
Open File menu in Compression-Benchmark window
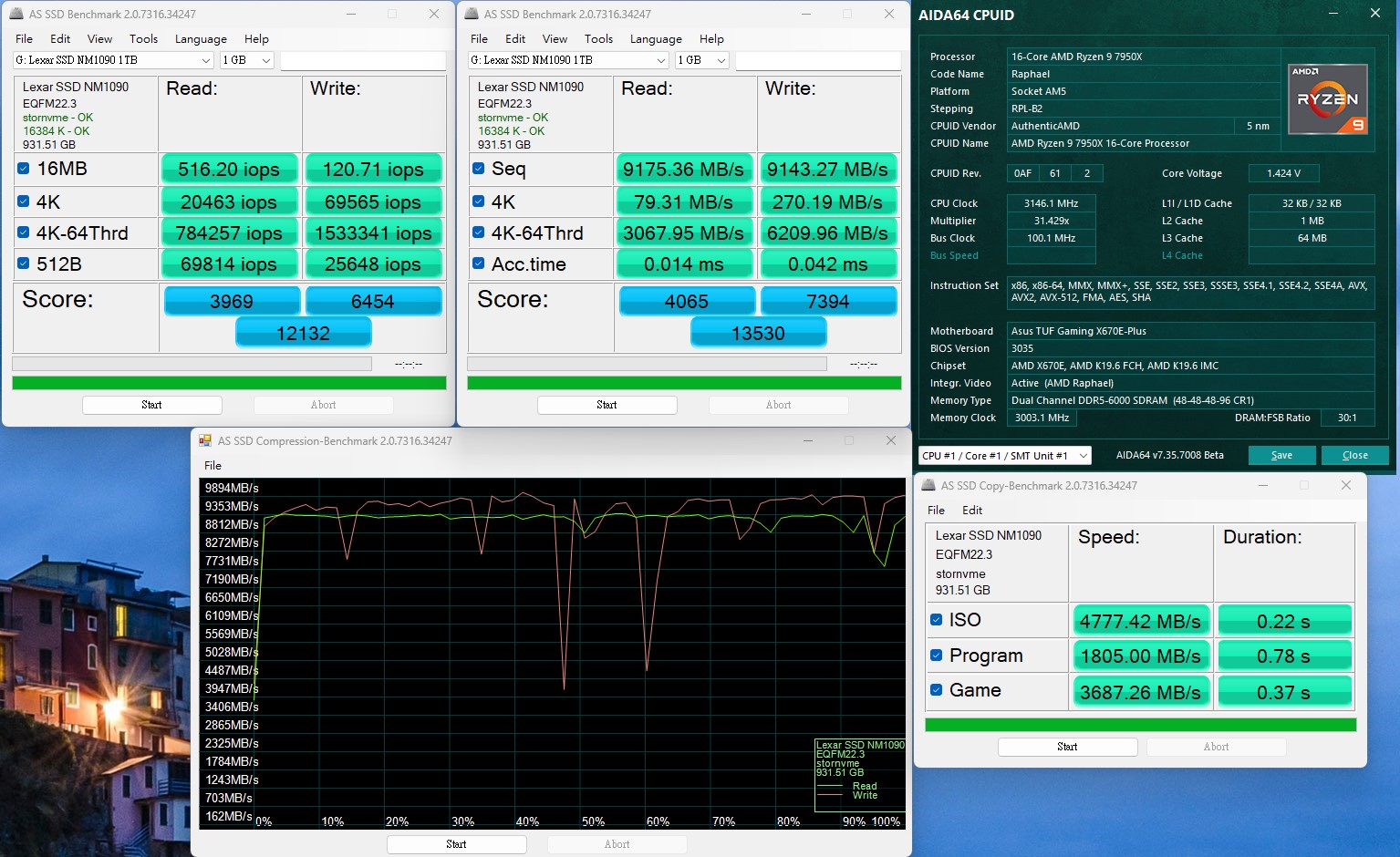click(x=213, y=465)
